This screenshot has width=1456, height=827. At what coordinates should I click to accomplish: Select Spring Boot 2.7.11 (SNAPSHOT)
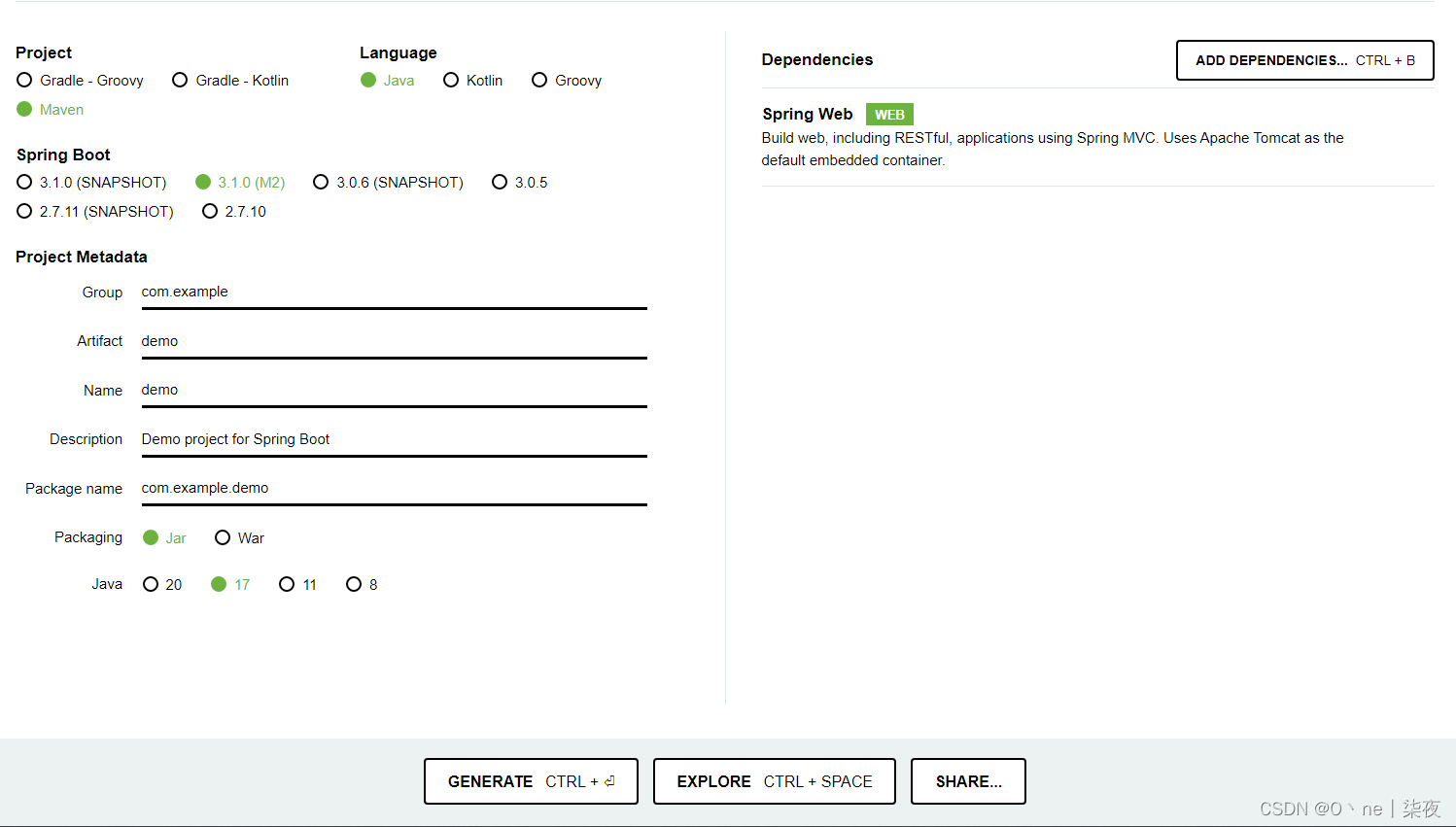[95, 212]
